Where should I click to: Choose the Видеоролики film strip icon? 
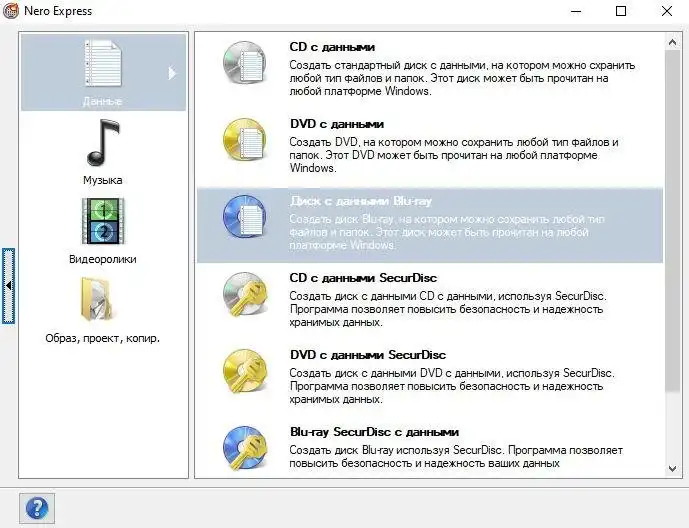(x=103, y=221)
